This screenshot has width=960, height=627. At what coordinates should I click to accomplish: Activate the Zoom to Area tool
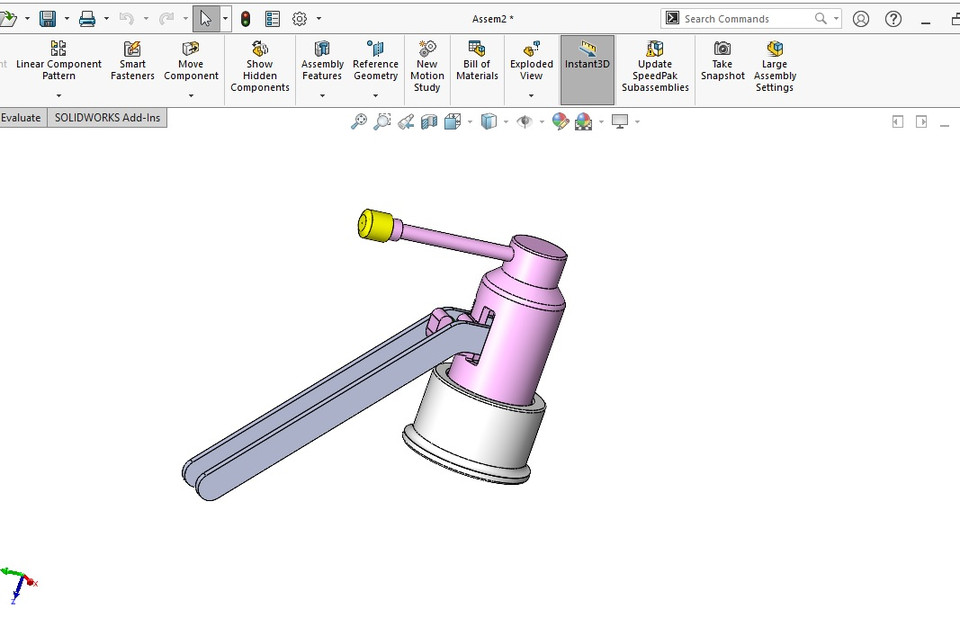(382, 121)
